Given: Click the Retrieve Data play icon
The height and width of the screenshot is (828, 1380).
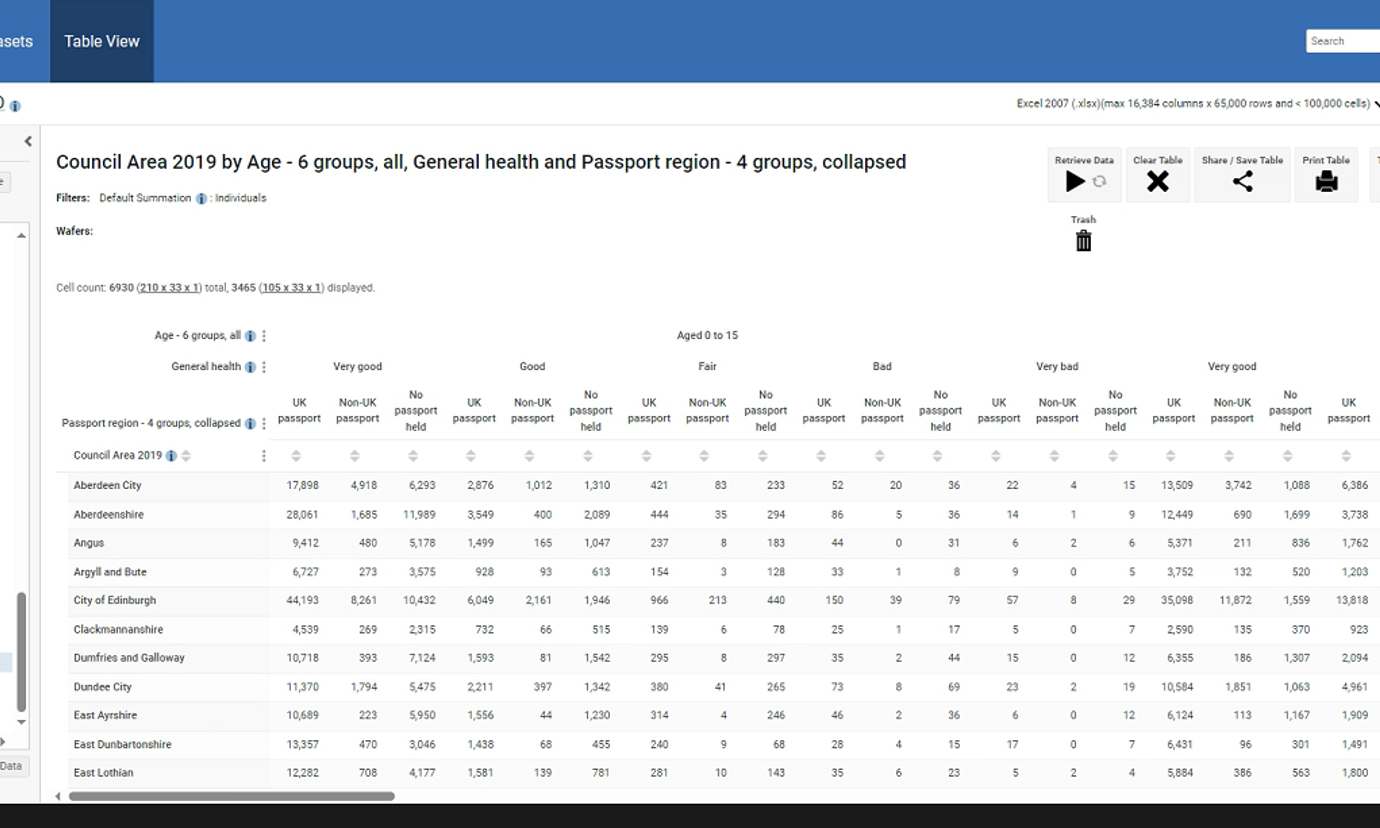Looking at the screenshot, I should (1075, 182).
